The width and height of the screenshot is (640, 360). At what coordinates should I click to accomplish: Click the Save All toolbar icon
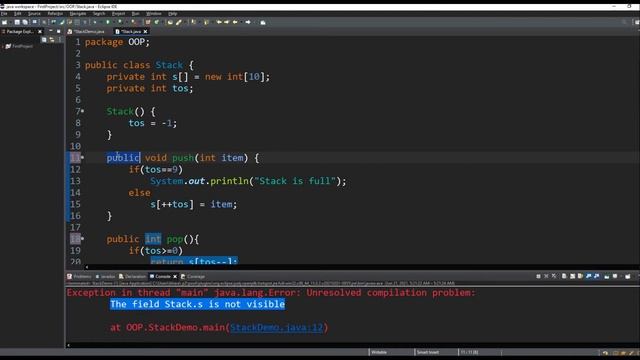25,22
